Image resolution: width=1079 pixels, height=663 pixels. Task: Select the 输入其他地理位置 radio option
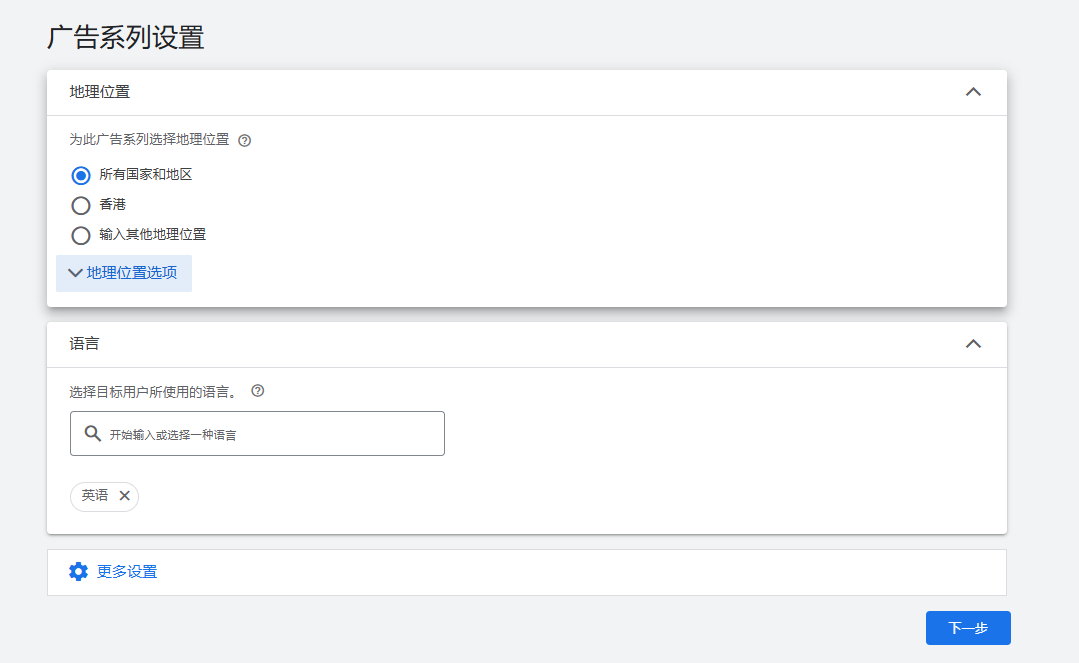(x=81, y=235)
